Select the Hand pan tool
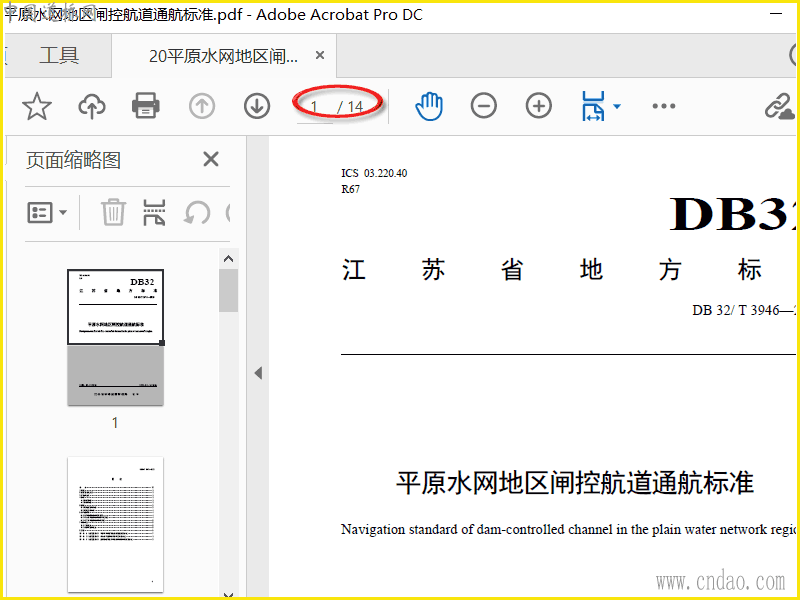The image size is (800, 600). [x=429, y=106]
